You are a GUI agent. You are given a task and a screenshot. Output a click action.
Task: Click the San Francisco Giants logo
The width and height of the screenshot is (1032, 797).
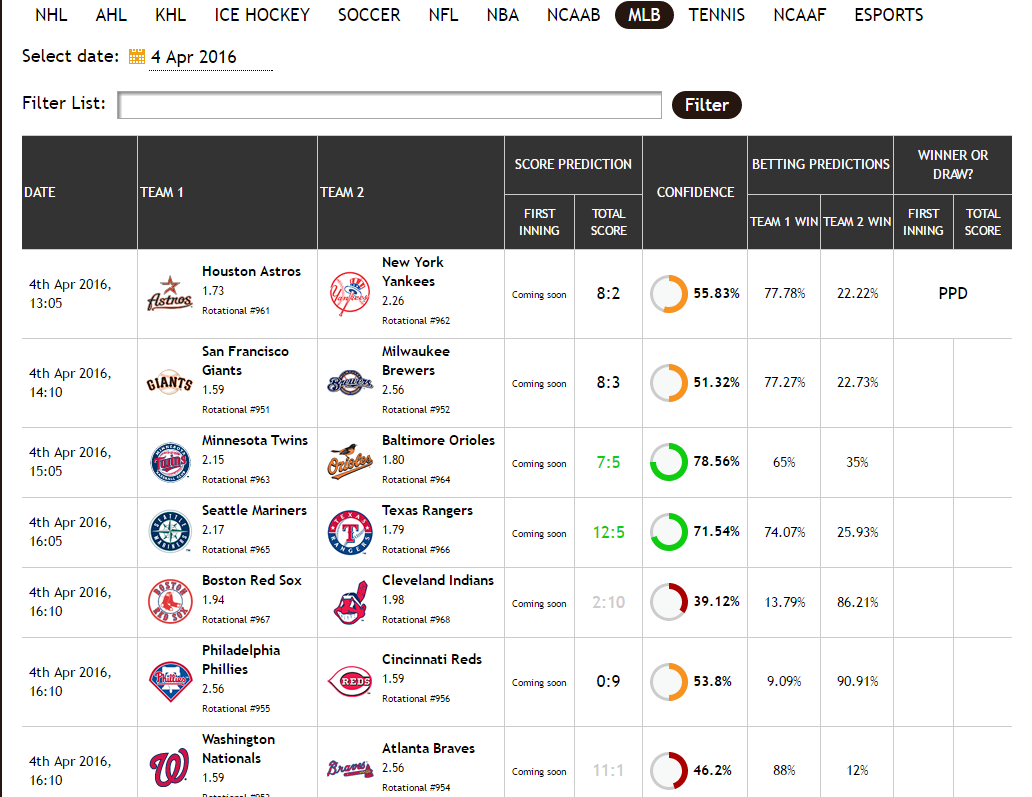coord(170,382)
